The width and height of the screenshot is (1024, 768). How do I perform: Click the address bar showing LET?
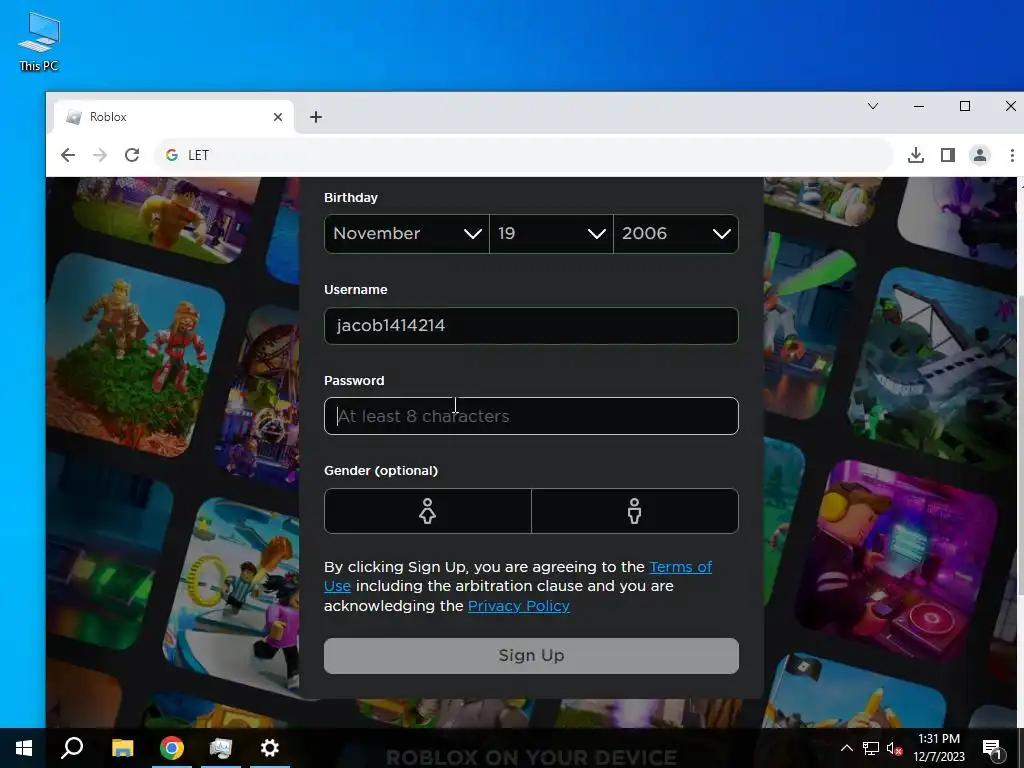(522, 155)
